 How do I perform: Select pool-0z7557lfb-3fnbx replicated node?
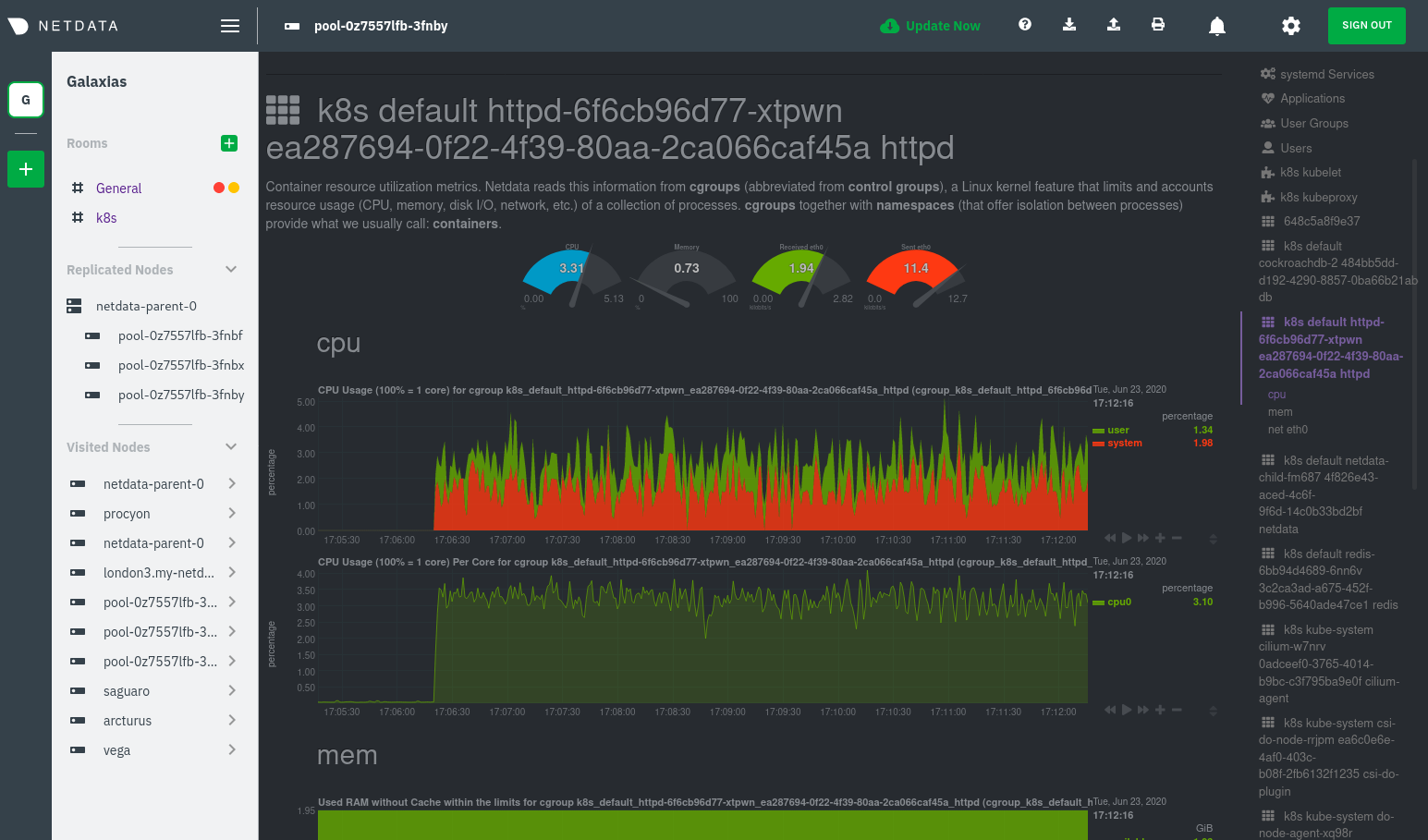pyautogui.click(x=181, y=365)
